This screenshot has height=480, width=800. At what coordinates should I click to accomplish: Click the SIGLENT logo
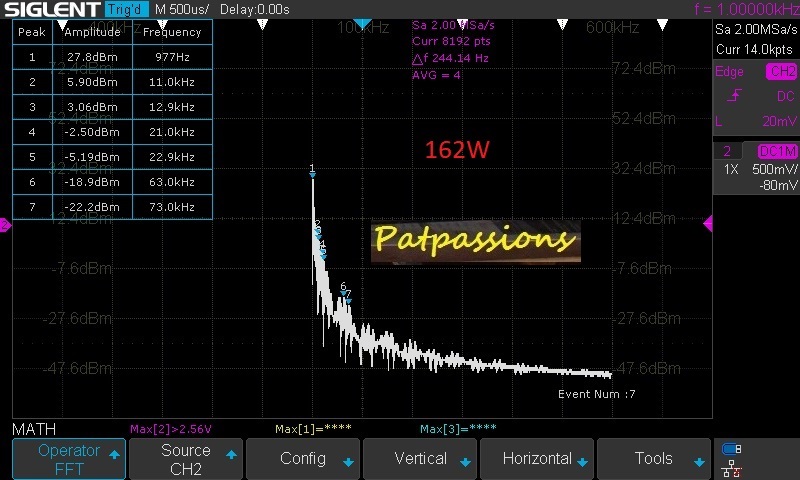coord(50,9)
